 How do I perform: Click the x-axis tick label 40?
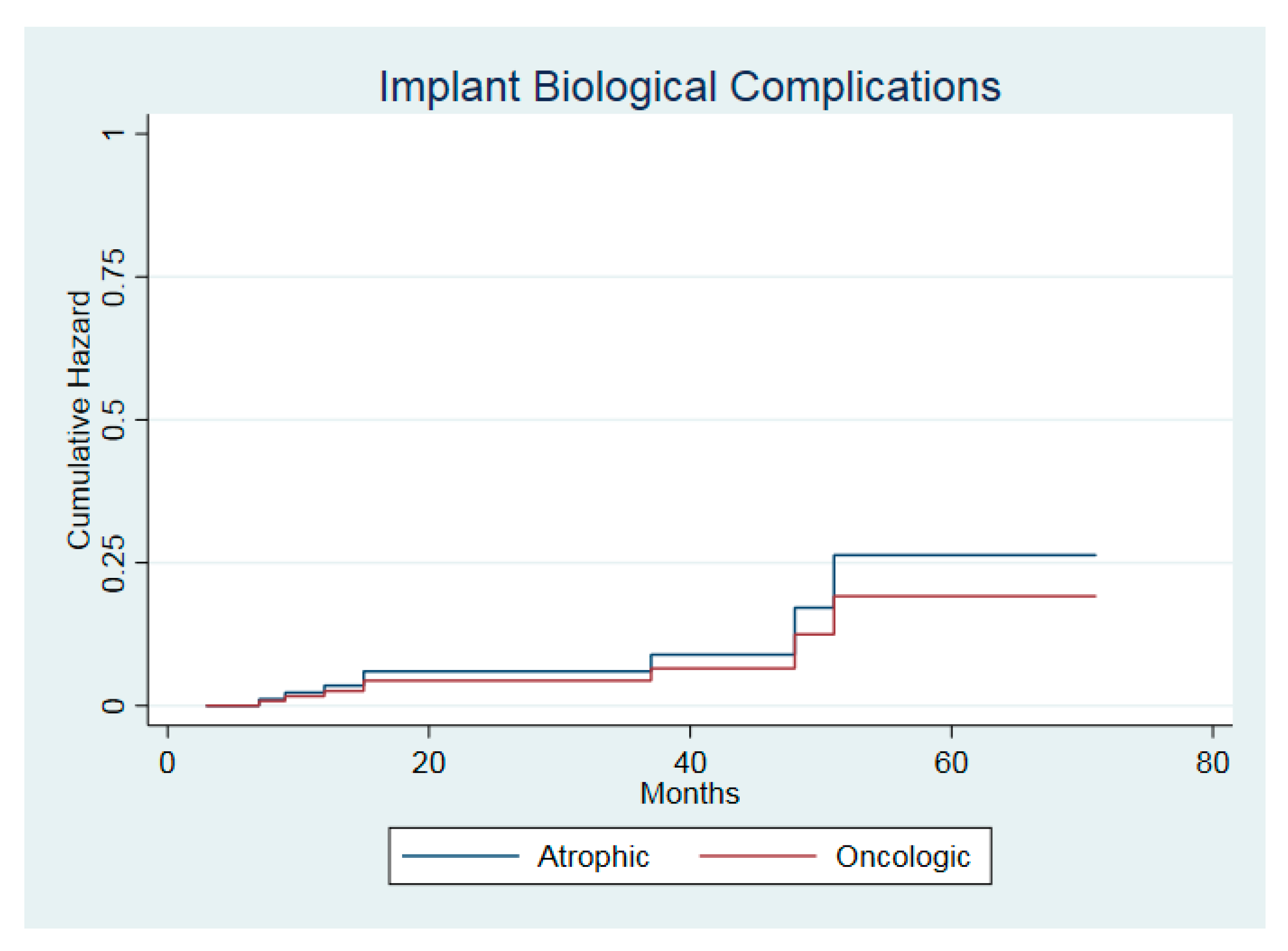pyautogui.click(x=690, y=763)
